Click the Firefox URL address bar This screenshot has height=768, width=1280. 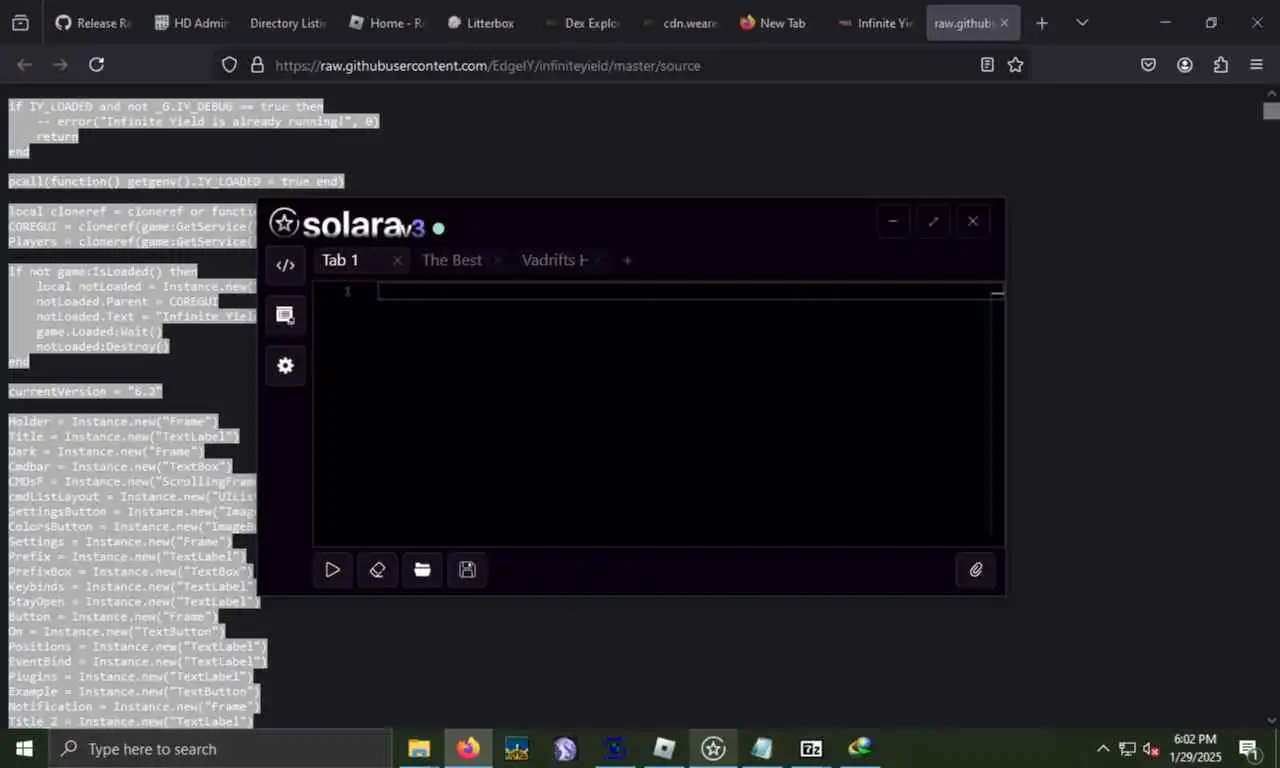coord(620,65)
